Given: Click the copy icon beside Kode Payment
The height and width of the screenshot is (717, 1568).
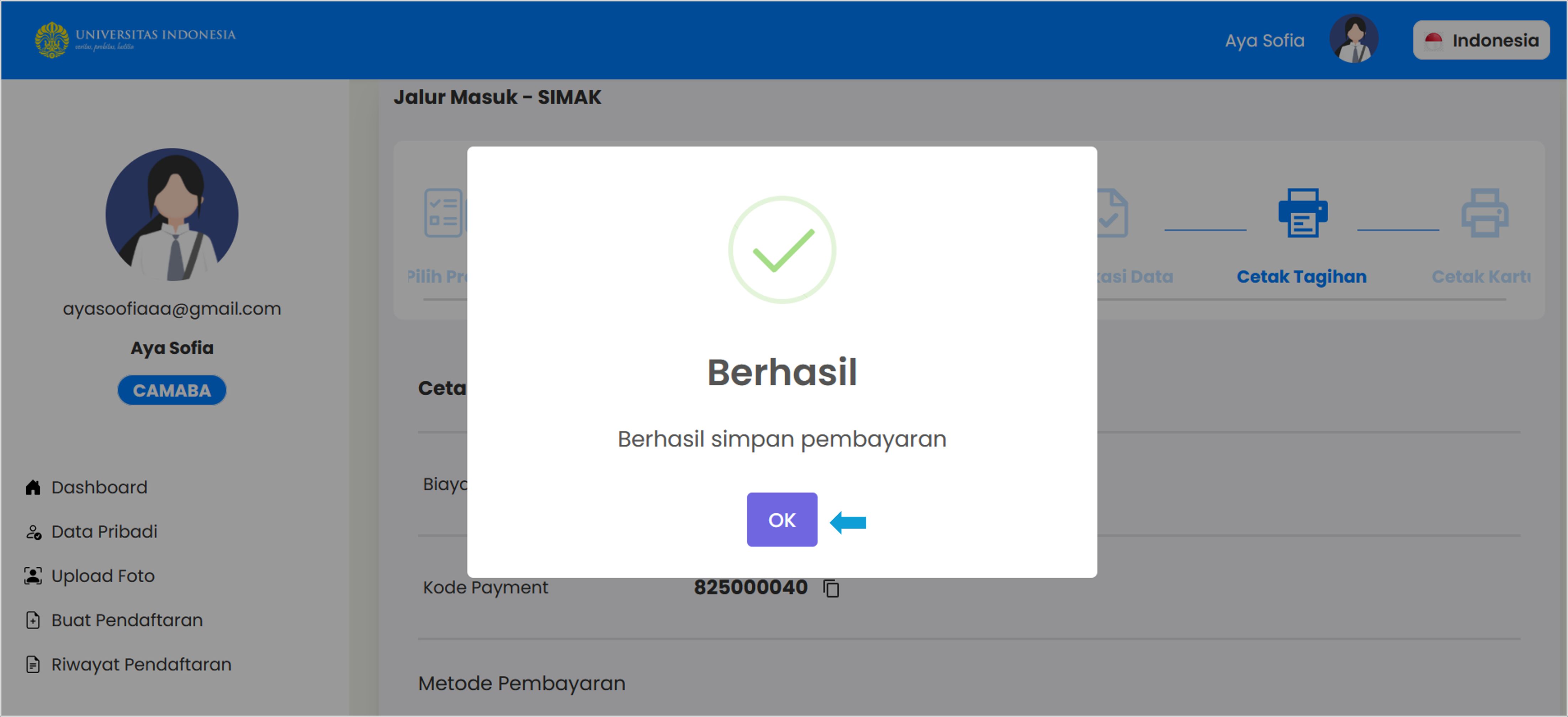Looking at the screenshot, I should pos(831,588).
